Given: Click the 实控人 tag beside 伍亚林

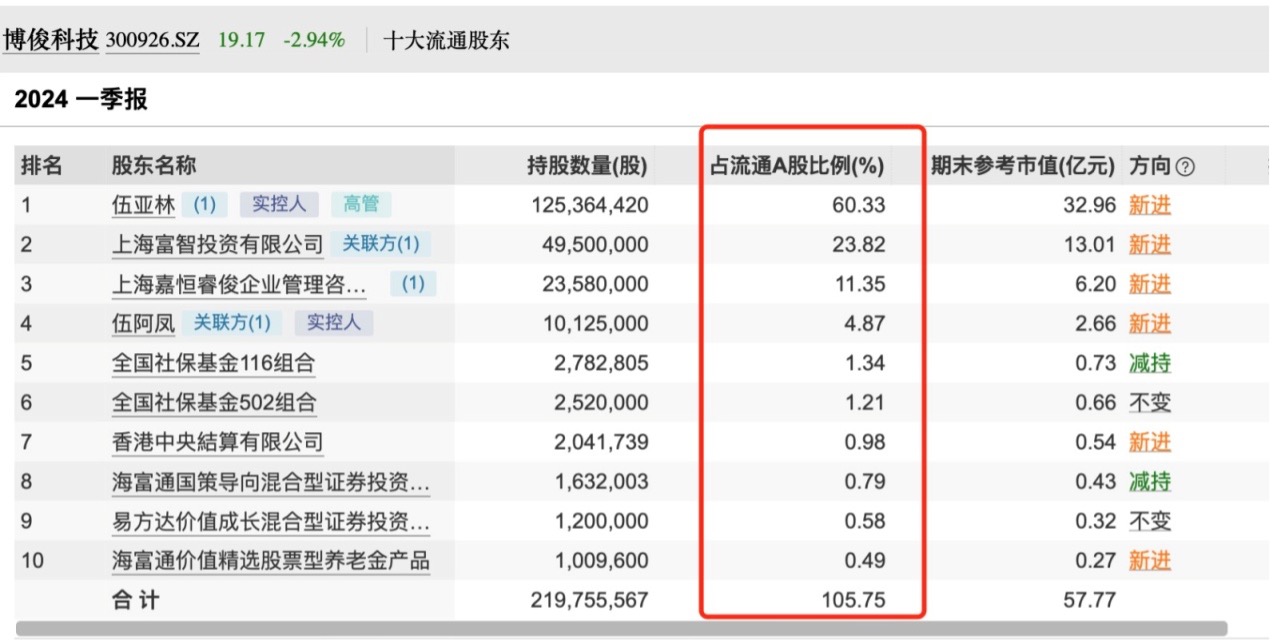Looking at the screenshot, I should click(x=279, y=205).
